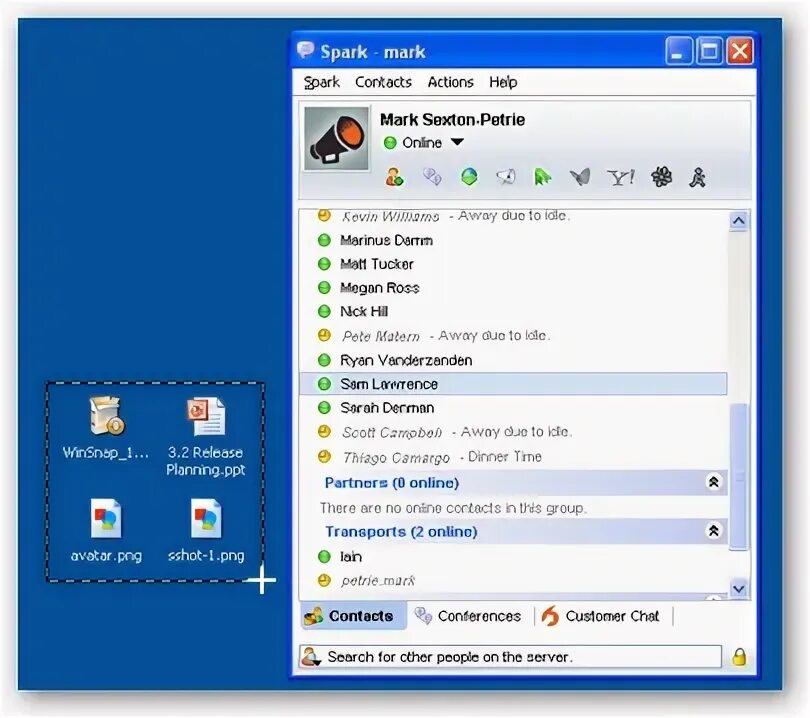The image size is (810, 718).
Task: Click the contact list scroll down arrow
Action: tap(739, 588)
